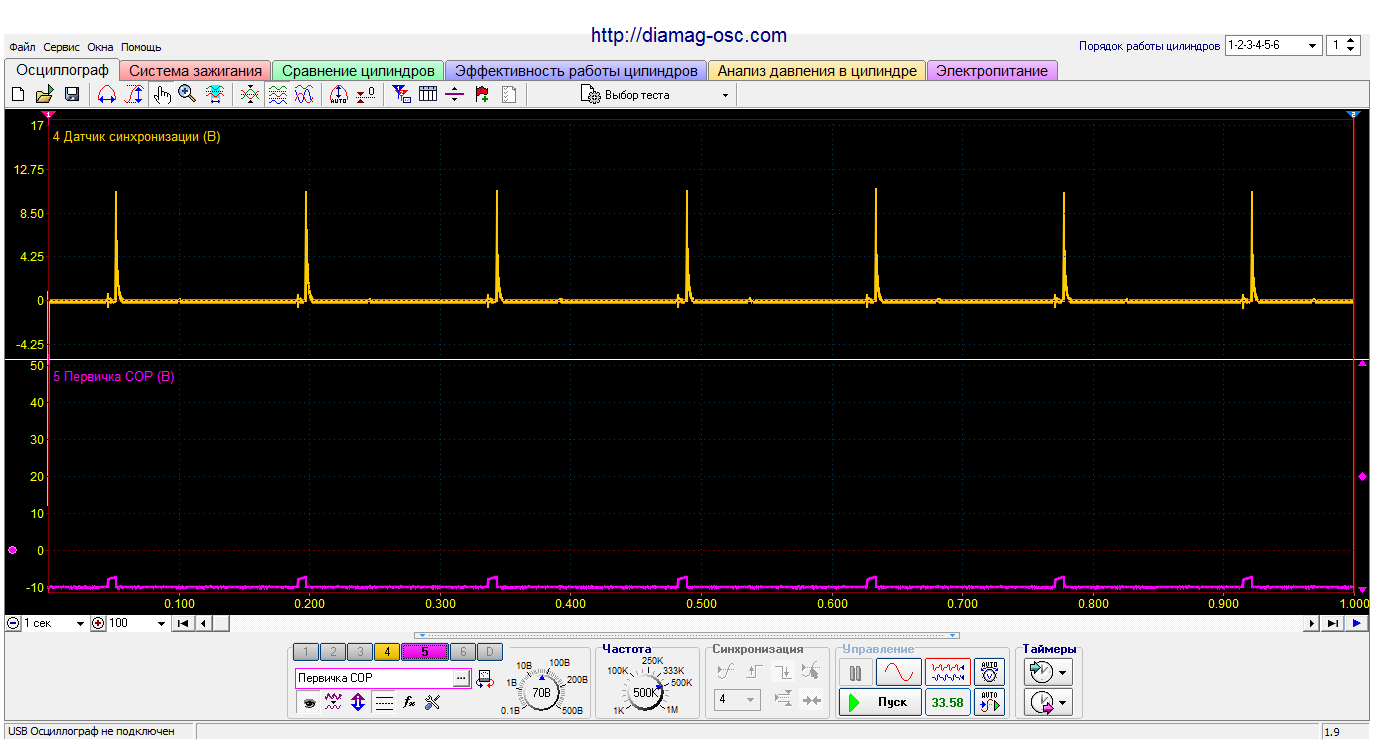1382x744 pixels.
Task: Toggle channel visibility eye icon
Action: click(x=309, y=703)
